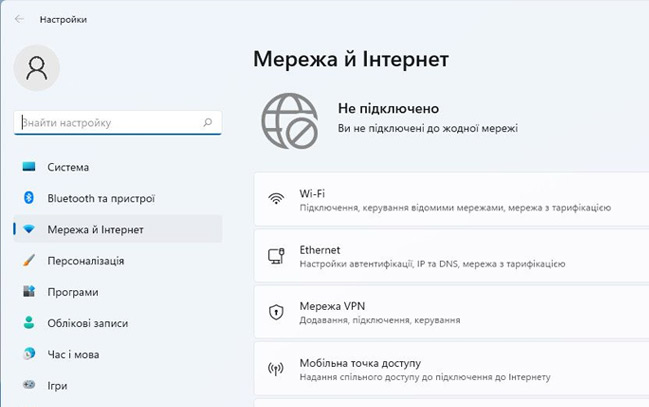This screenshot has height=407, width=649.
Task: Select Мережа й Інтернет in sidebar
Action: click(118, 229)
